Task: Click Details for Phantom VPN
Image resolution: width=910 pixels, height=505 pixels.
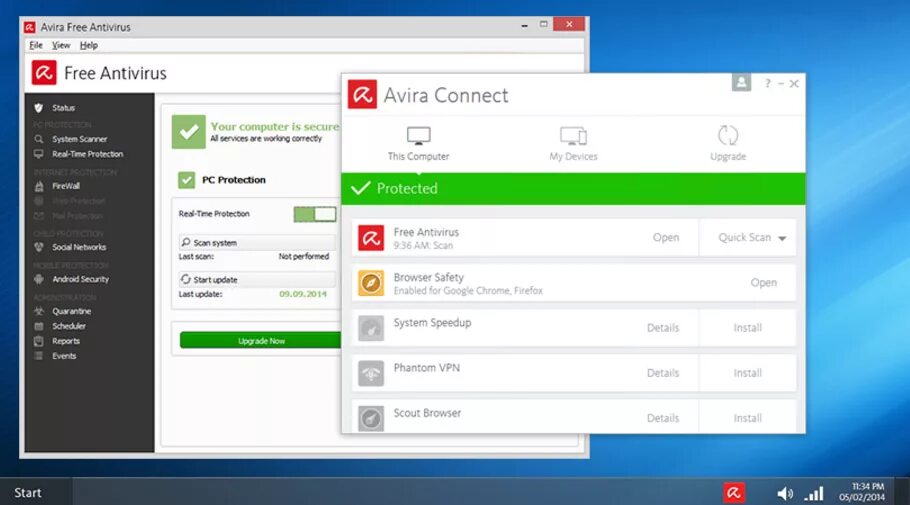Action: pyautogui.click(x=663, y=373)
